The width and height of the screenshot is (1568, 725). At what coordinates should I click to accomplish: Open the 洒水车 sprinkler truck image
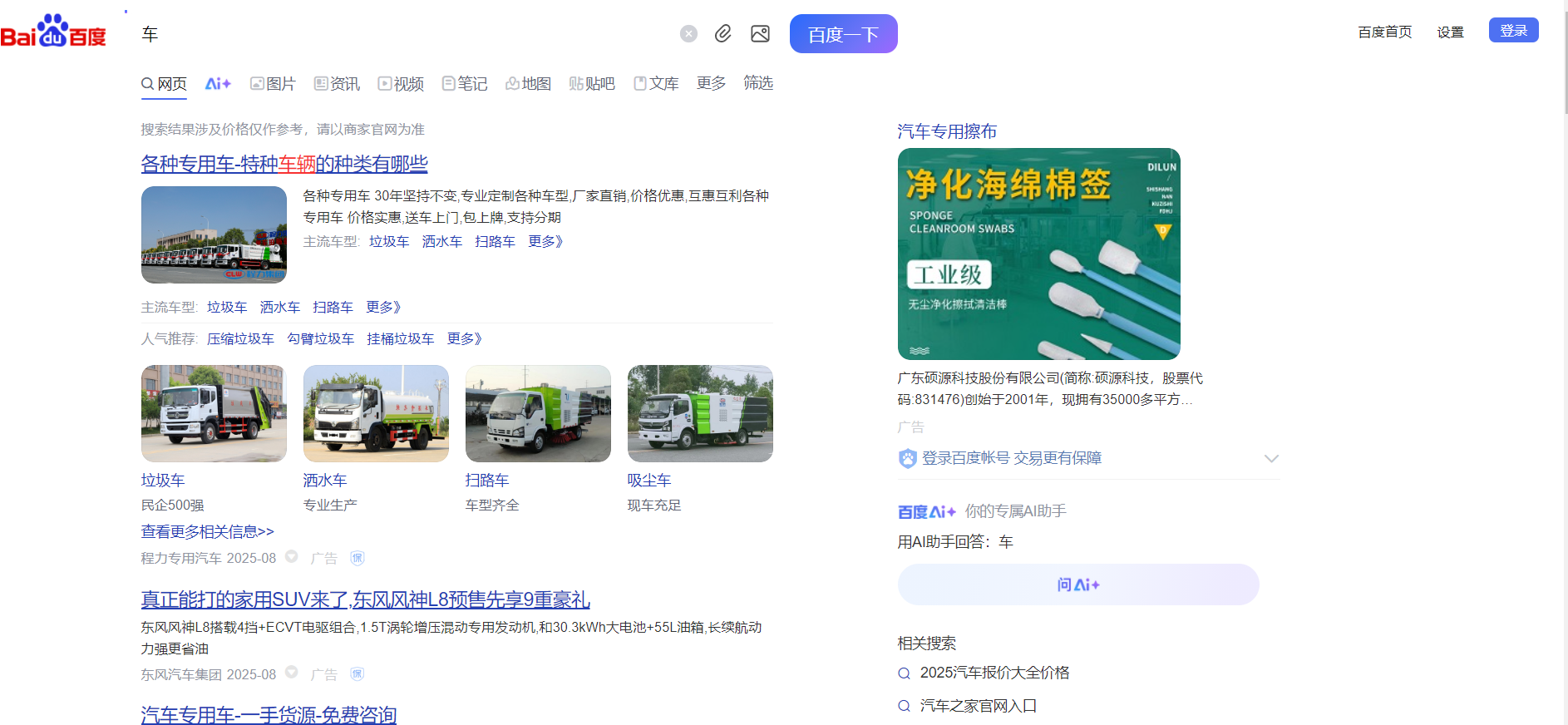click(x=376, y=413)
